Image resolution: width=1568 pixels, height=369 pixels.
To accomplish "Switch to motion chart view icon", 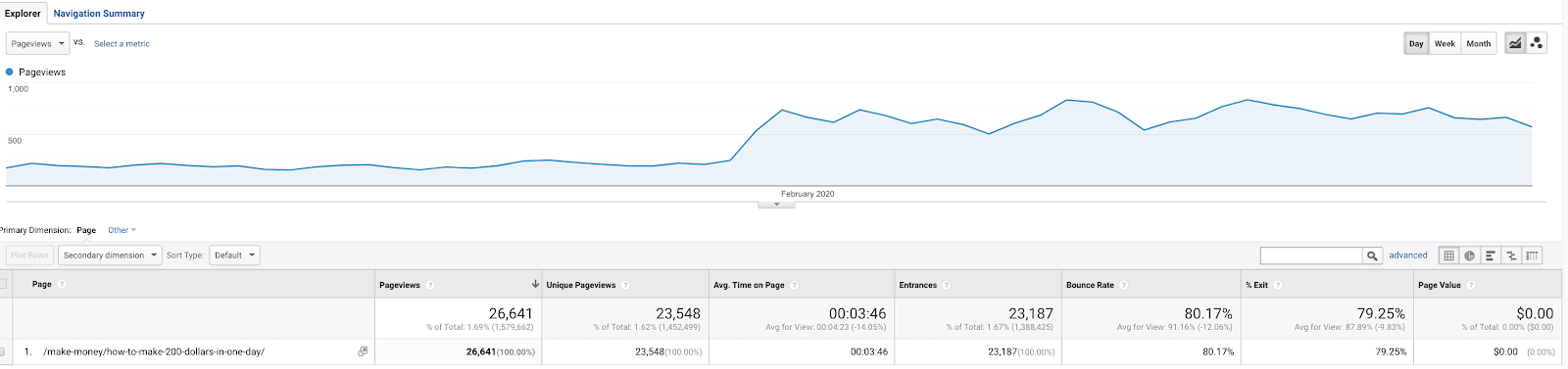I will pyautogui.click(x=1537, y=43).
